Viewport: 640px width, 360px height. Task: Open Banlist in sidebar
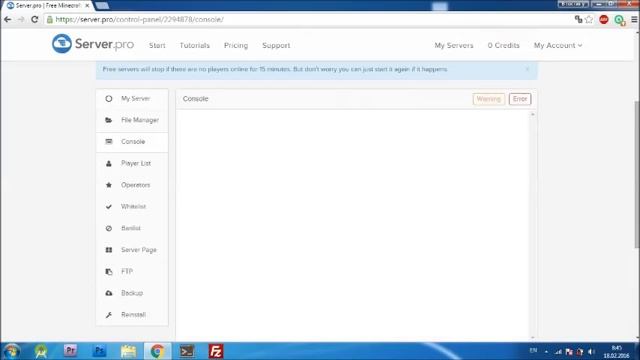point(132,228)
